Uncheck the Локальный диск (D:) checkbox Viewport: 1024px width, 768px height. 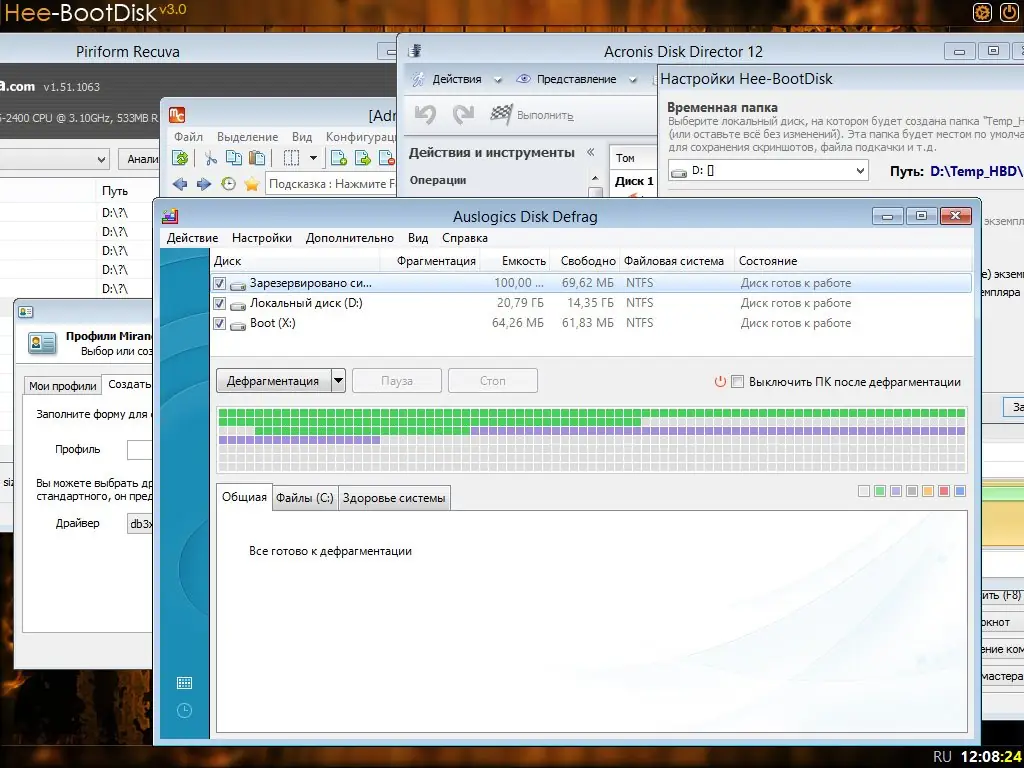pos(219,303)
